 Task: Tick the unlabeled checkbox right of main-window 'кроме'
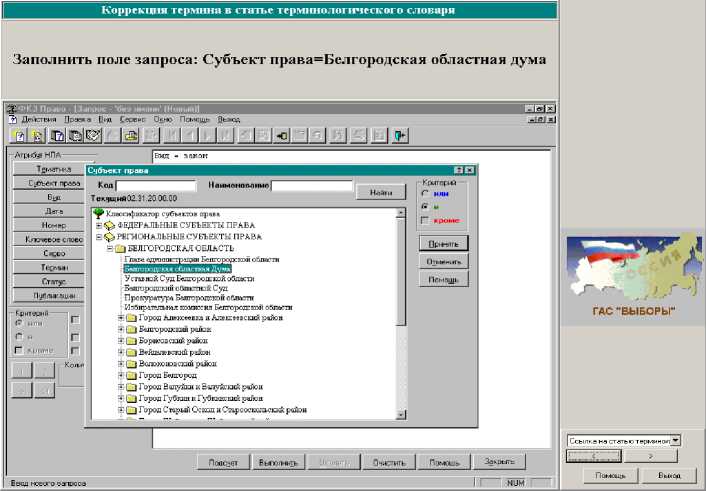[75, 350]
